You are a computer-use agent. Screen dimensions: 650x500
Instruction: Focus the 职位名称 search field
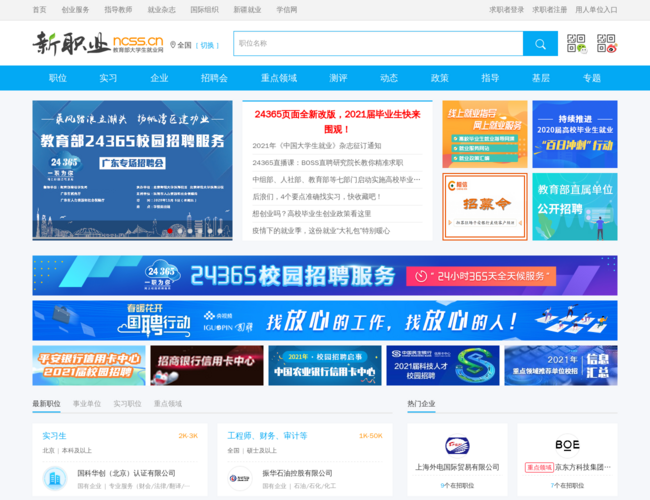[378, 44]
